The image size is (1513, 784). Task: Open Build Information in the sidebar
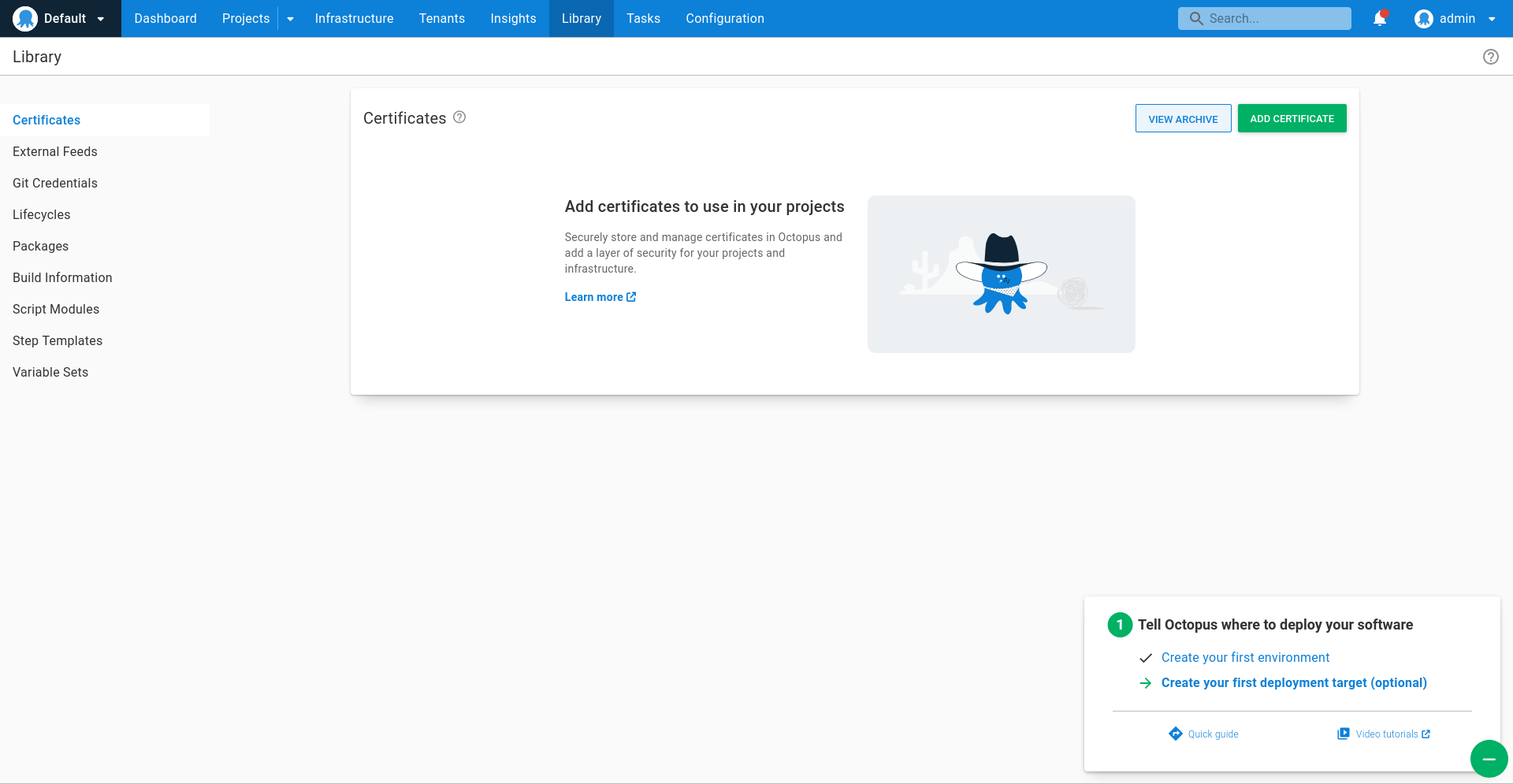point(105,277)
